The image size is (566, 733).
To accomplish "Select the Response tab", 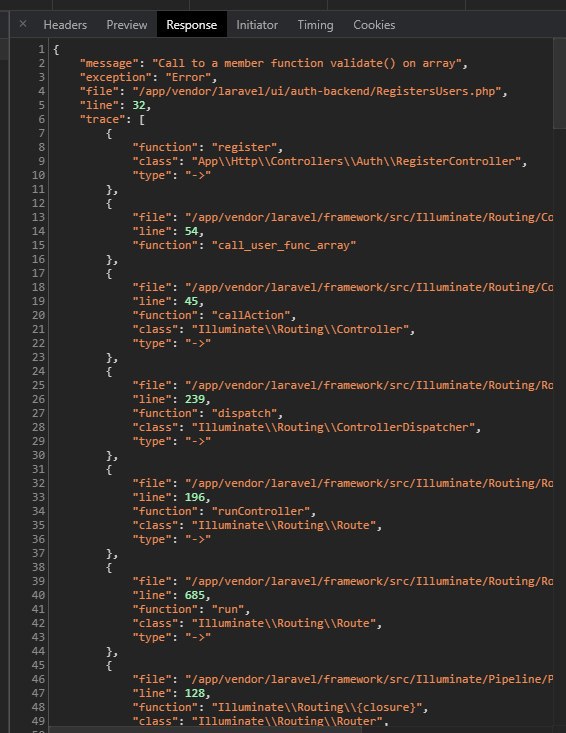I will [x=192, y=25].
